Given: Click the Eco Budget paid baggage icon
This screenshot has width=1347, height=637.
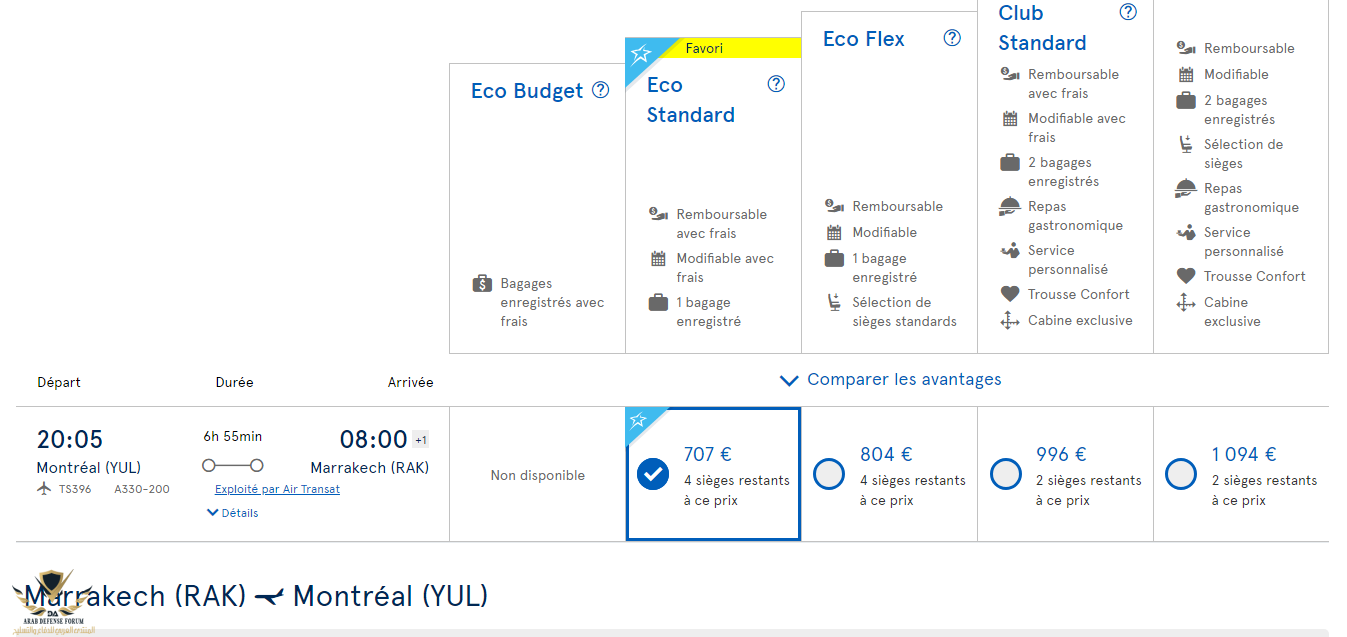Looking at the screenshot, I should click(x=482, y=284).
